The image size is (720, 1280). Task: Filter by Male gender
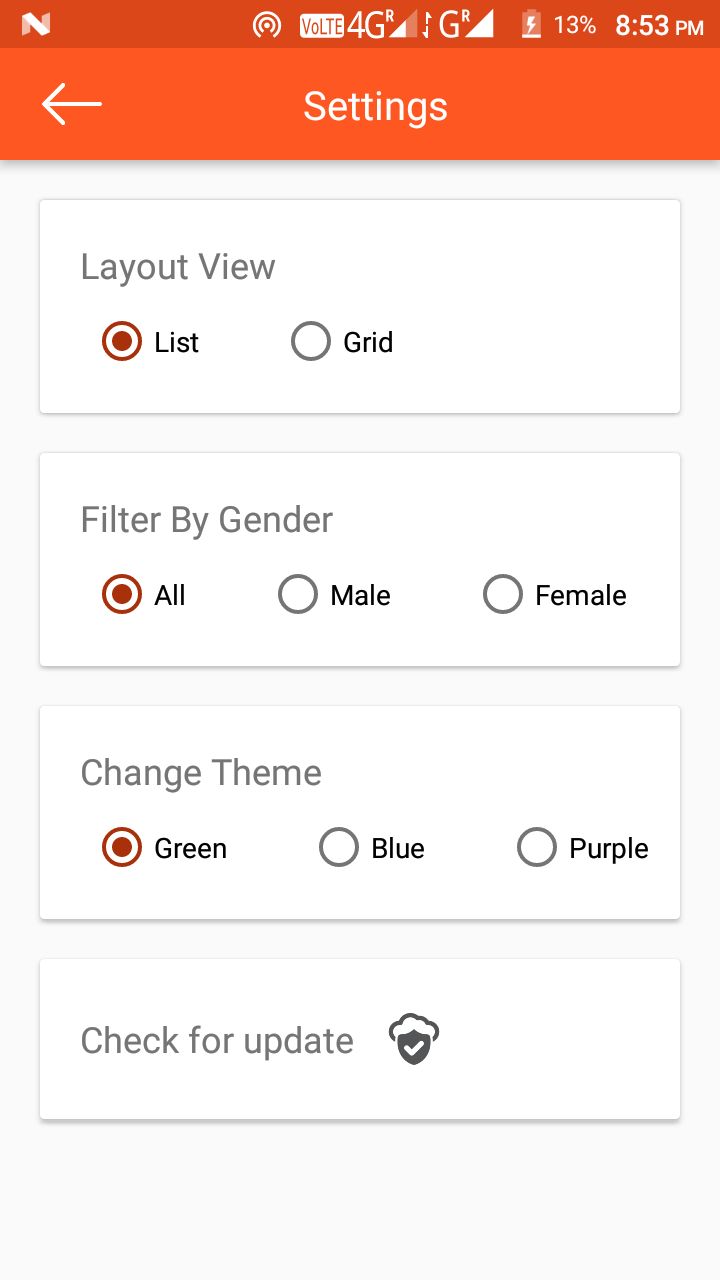pyautogui.click(x=298, y=595)
